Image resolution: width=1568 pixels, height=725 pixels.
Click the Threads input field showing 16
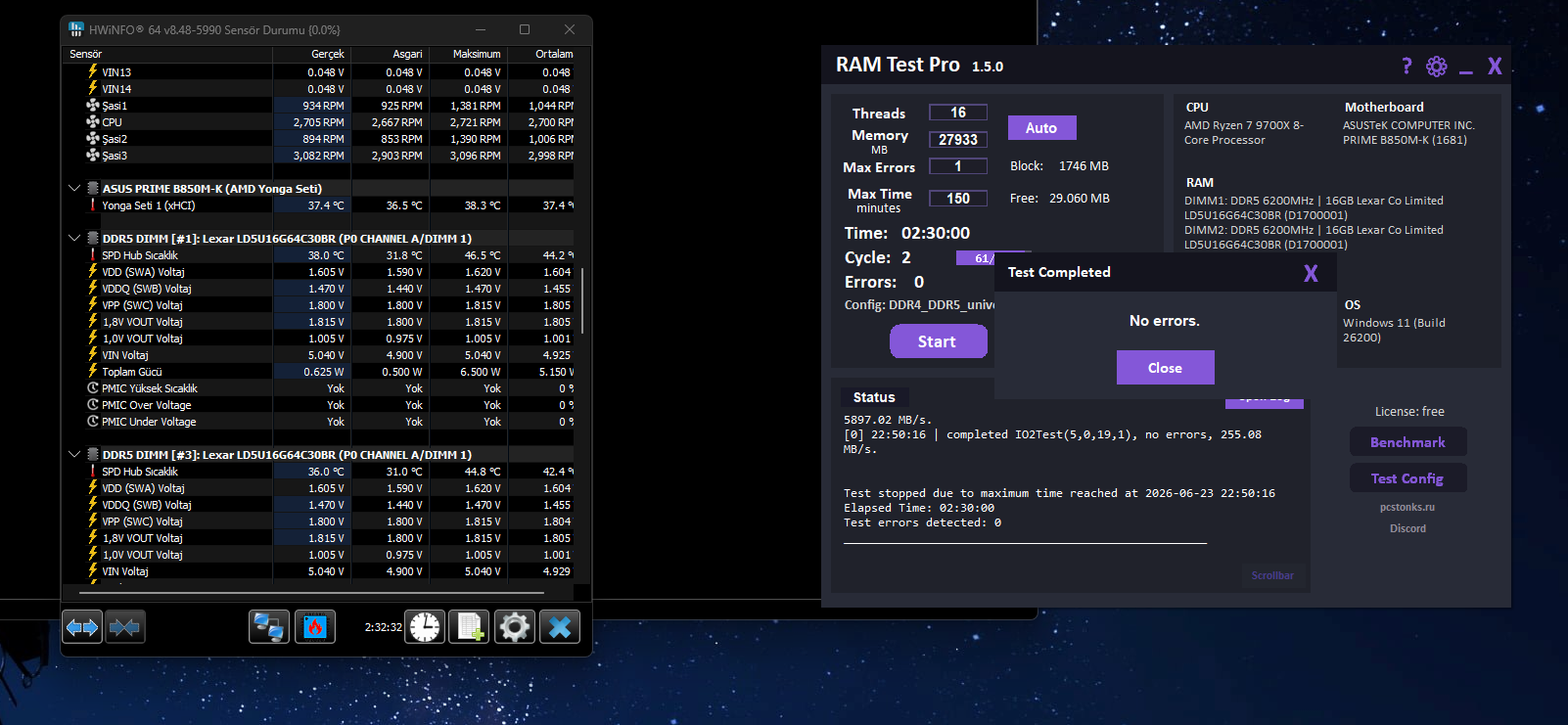958,113
